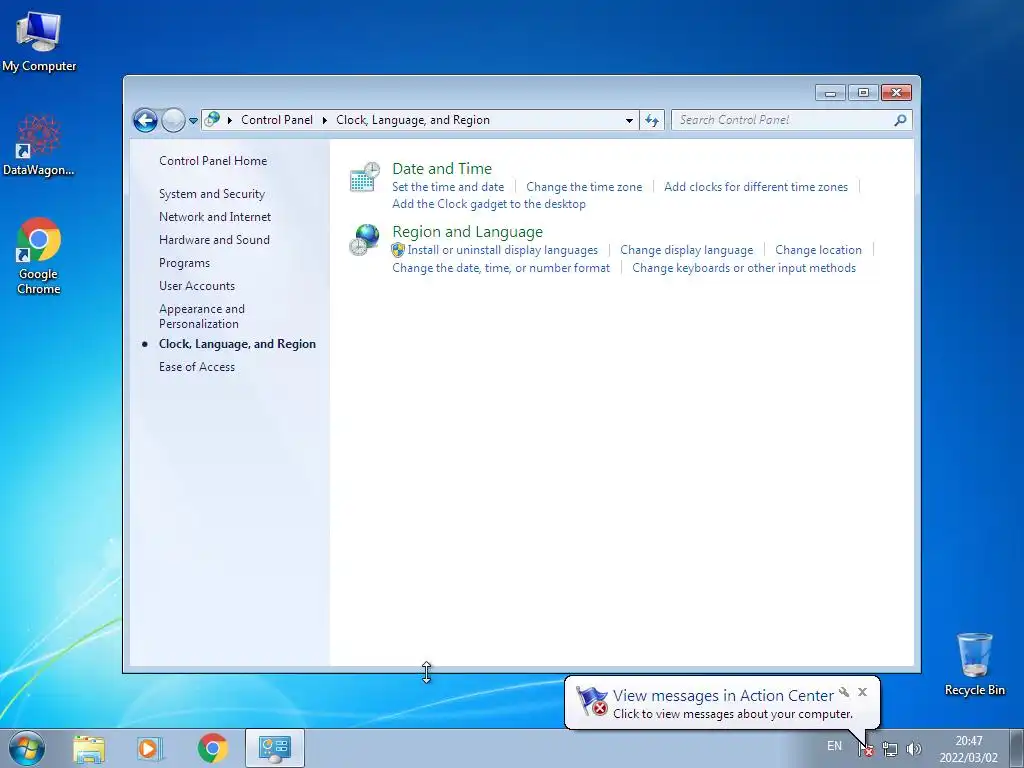
Task: Select the Control Panel breadcrumb
Action: 277,120
